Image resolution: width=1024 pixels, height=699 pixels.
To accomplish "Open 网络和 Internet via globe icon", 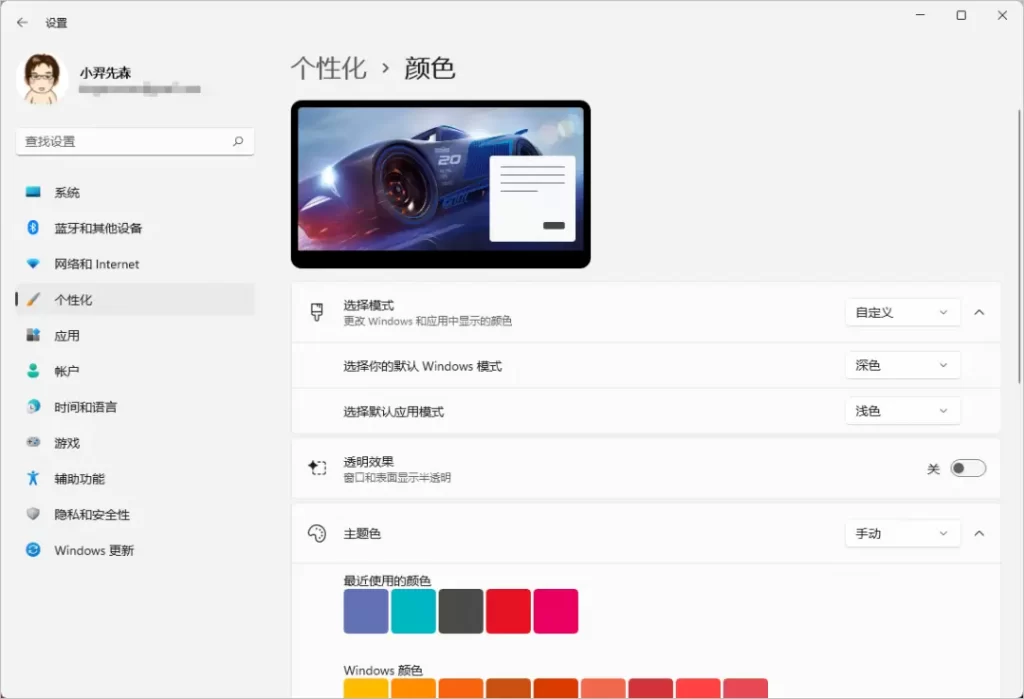I will coord(34,264).
